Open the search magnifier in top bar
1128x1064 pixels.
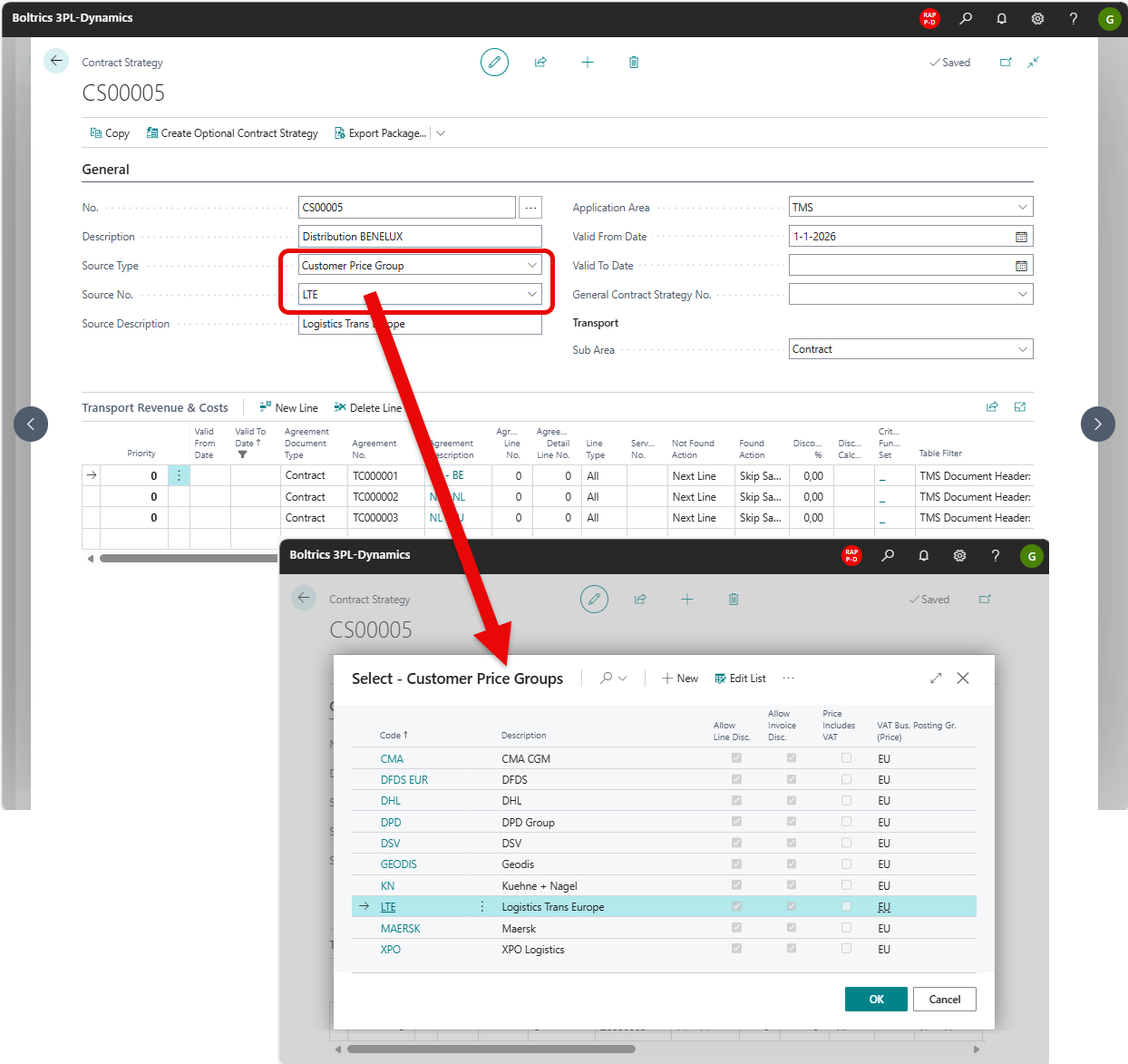966,18
